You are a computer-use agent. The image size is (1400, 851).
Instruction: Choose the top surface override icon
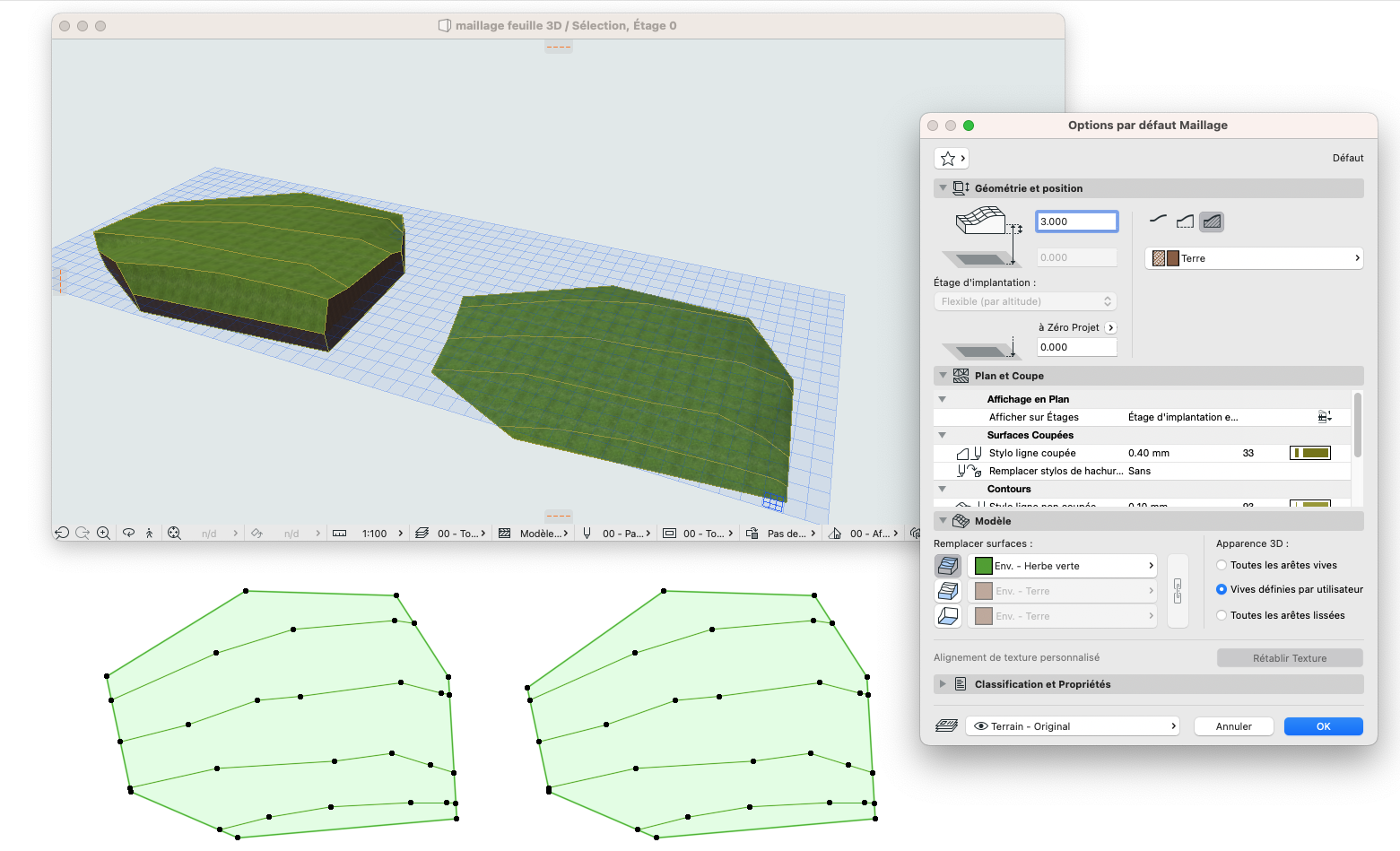948,566
